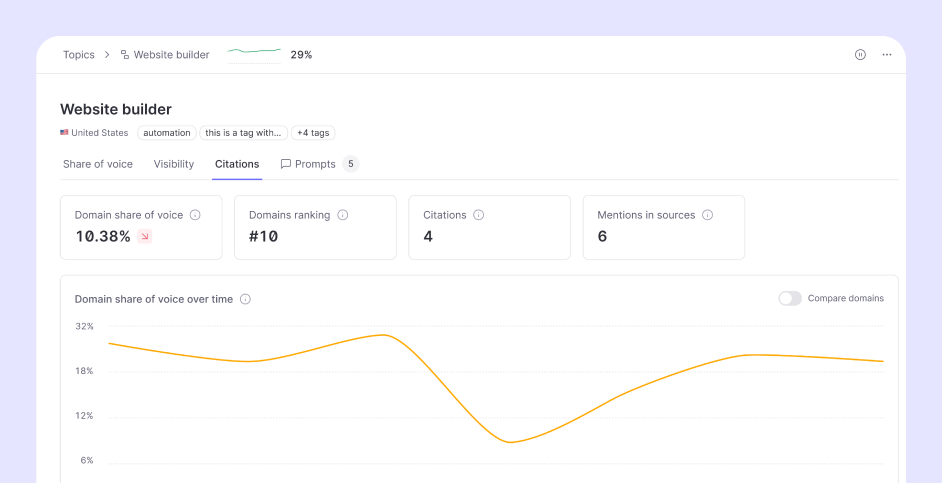Click the Website builder breadcrumb
The height and width of the screenshot is (483, 942).
point(171,55)
